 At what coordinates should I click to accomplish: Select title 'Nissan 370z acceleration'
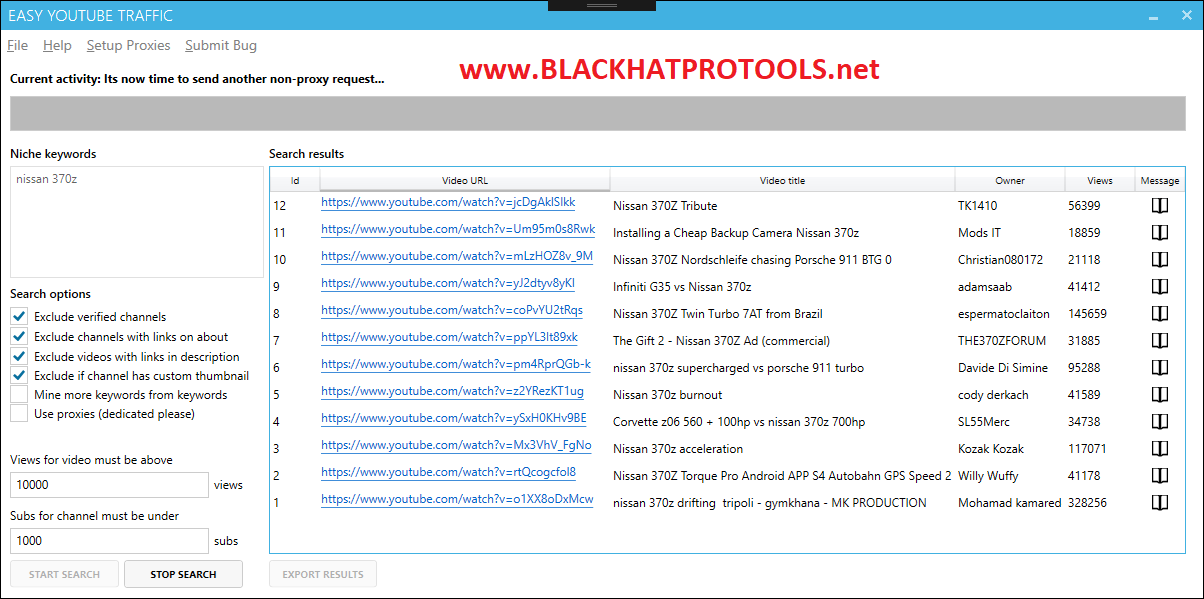click(x=678, y=449)
